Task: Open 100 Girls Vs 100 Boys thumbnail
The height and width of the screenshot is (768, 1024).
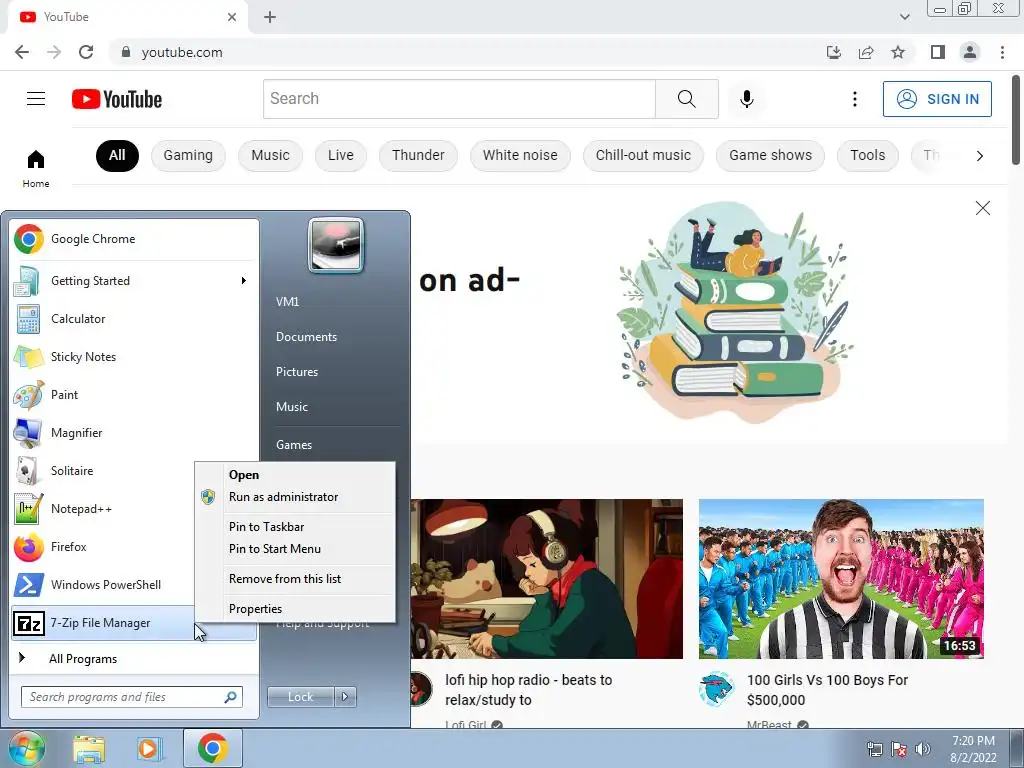Action: coord(841,579)
